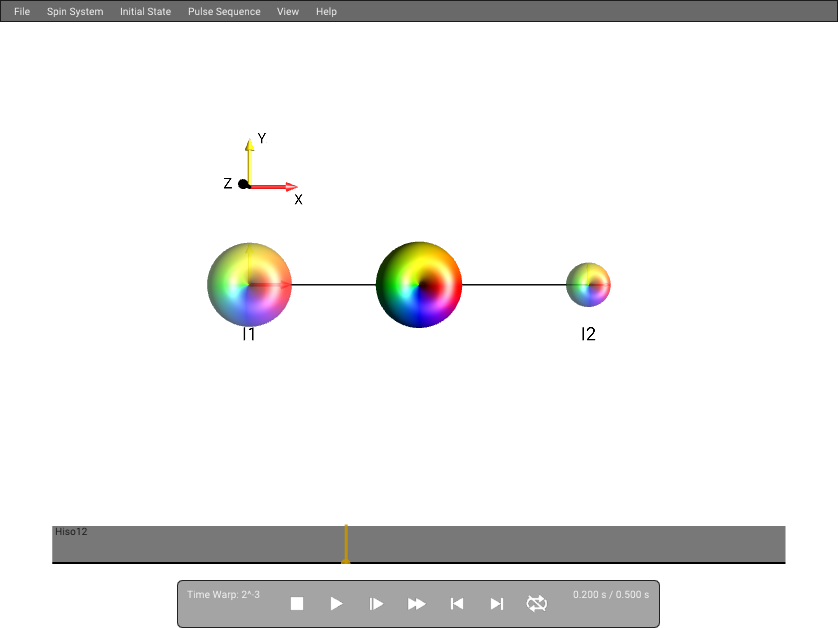
Task: Click the Time Warp 2^-3 label
Action: coord(223,594)
